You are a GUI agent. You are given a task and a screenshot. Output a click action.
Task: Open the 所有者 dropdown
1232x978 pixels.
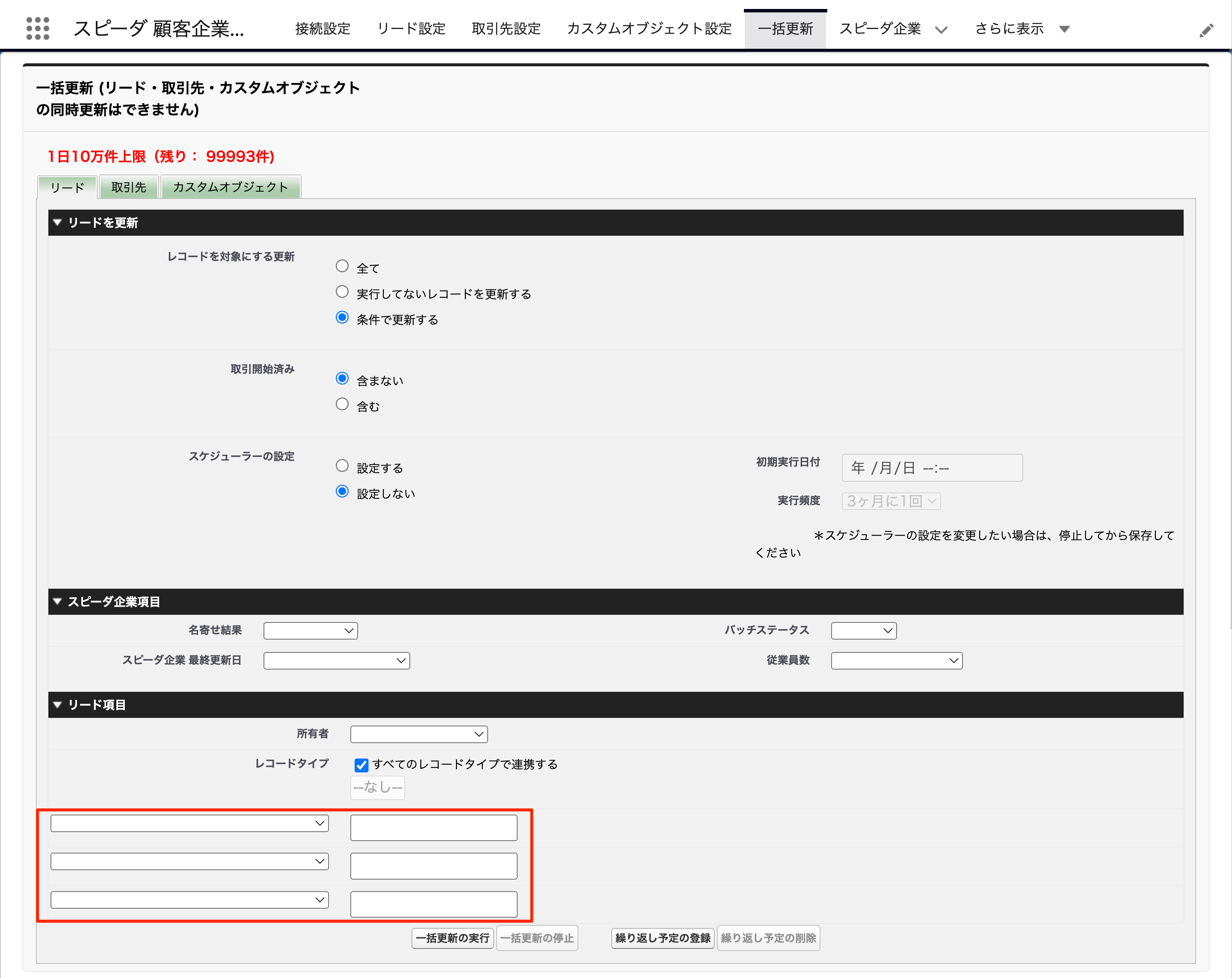point(418,734)
